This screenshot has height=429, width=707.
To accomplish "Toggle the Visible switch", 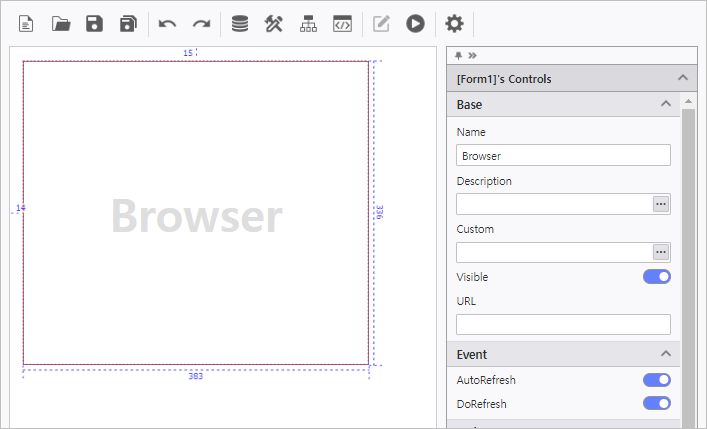I will (x=656, y=277).
